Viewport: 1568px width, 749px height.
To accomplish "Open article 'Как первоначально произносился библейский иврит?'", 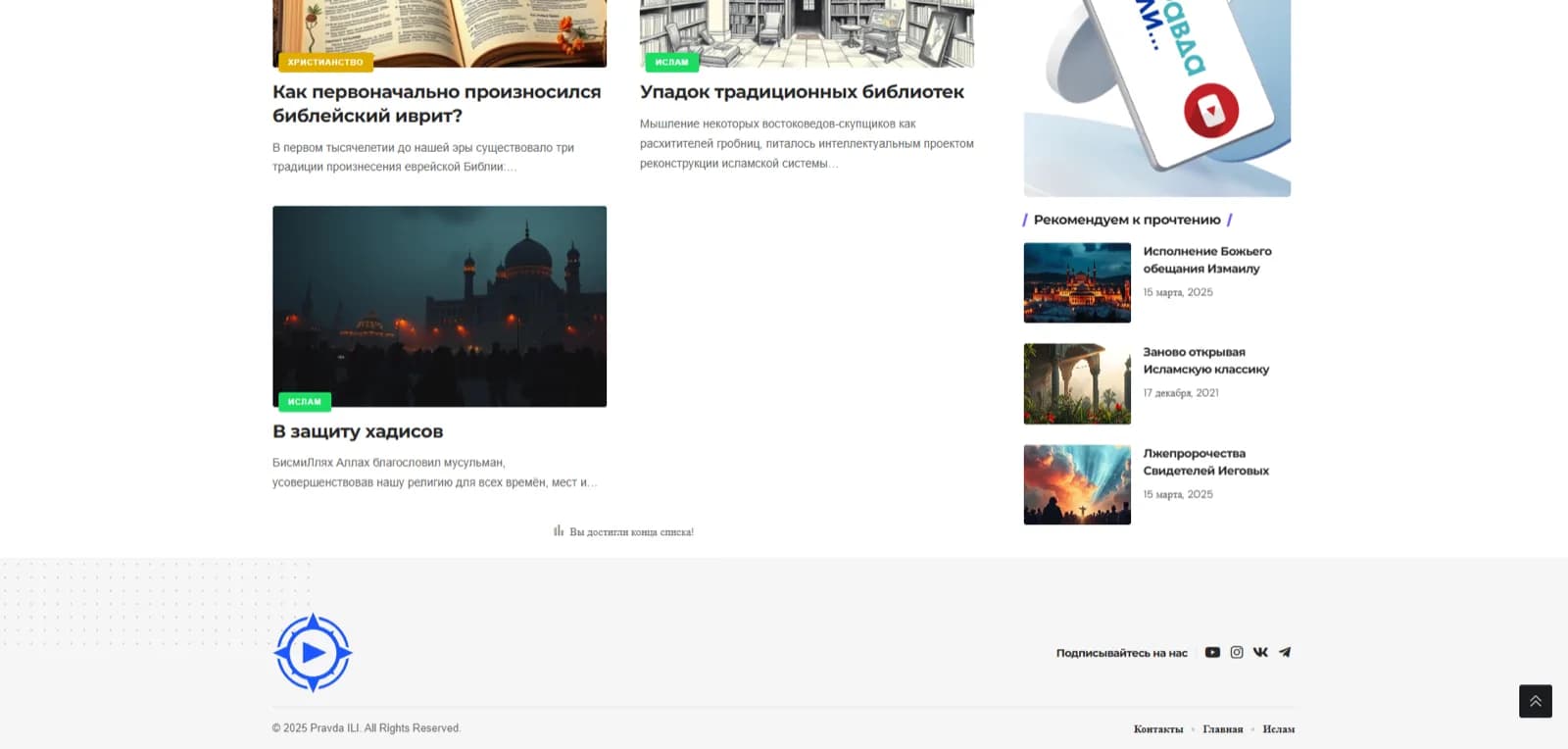I will [x=437, y=104].
